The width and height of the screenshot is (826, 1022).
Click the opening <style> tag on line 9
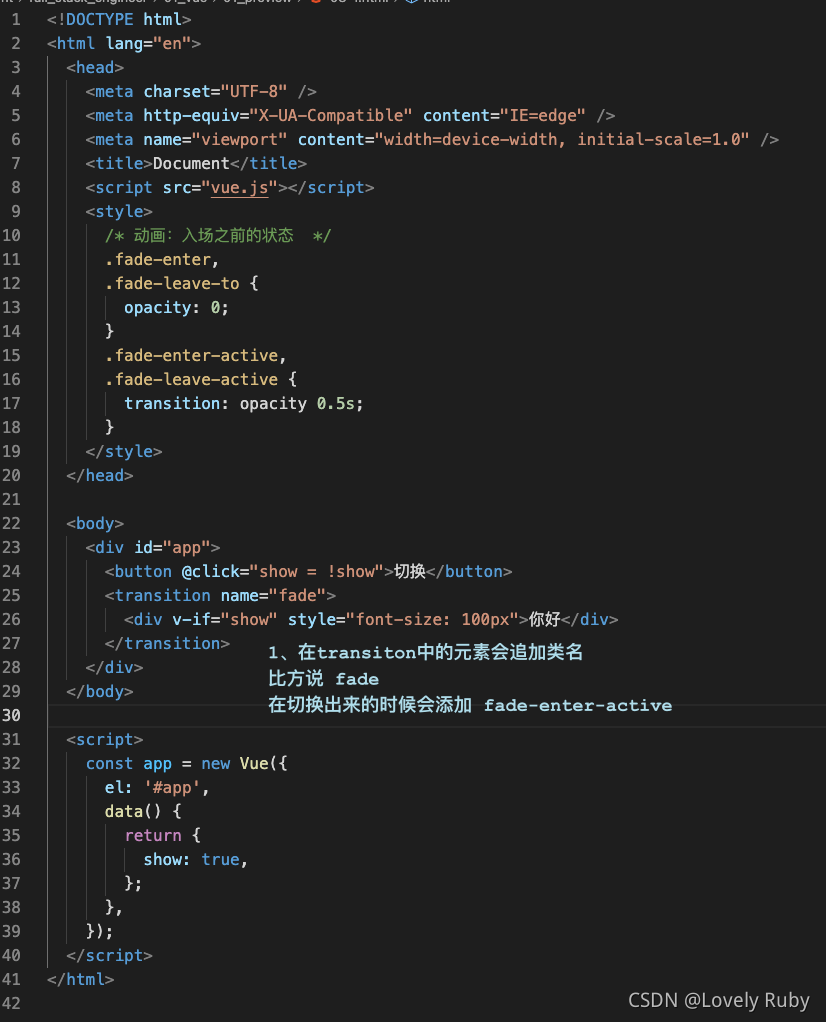pos(119,212)
